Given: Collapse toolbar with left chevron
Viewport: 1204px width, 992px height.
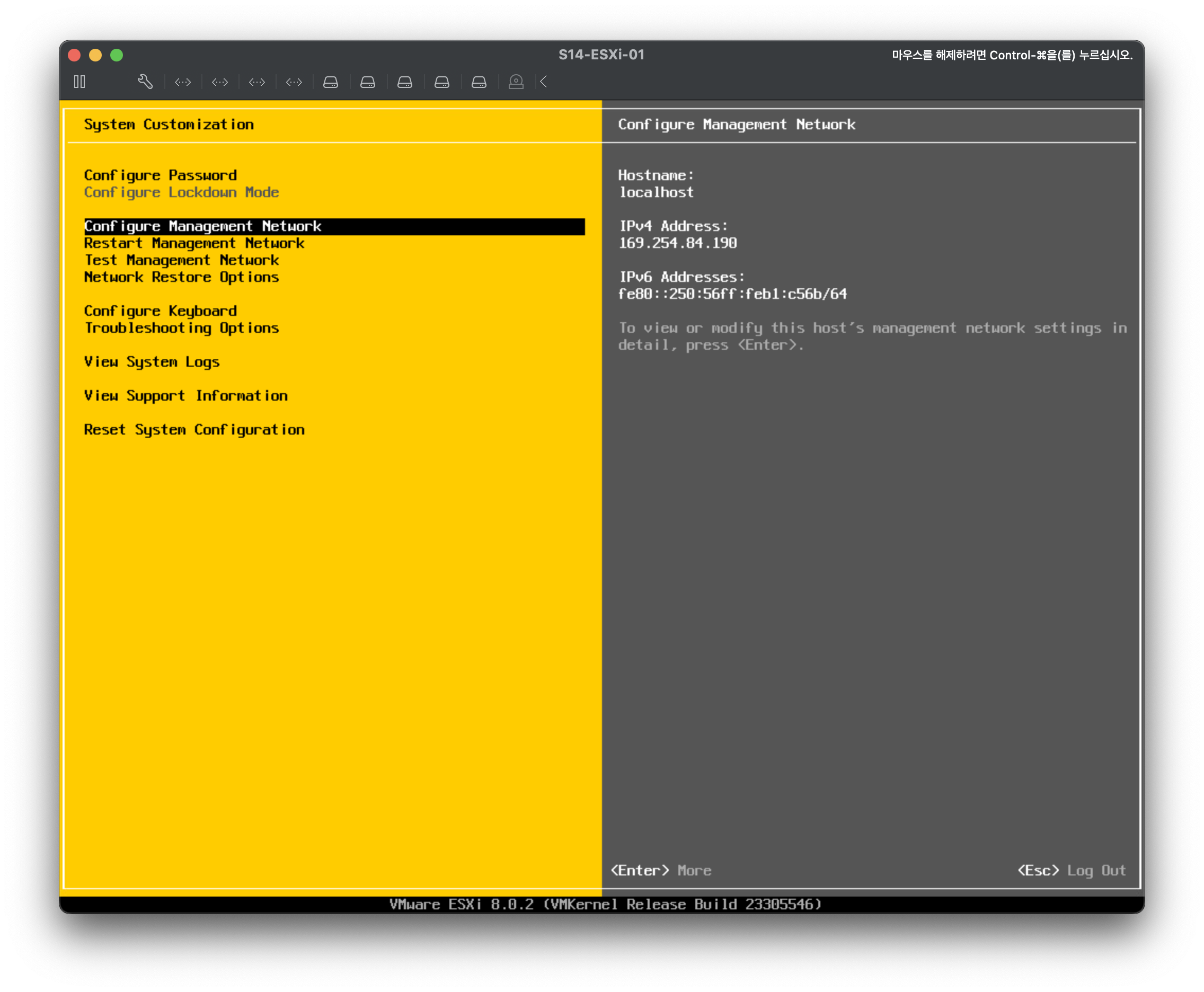Looking at the screenshot, I should pos(544,82).
